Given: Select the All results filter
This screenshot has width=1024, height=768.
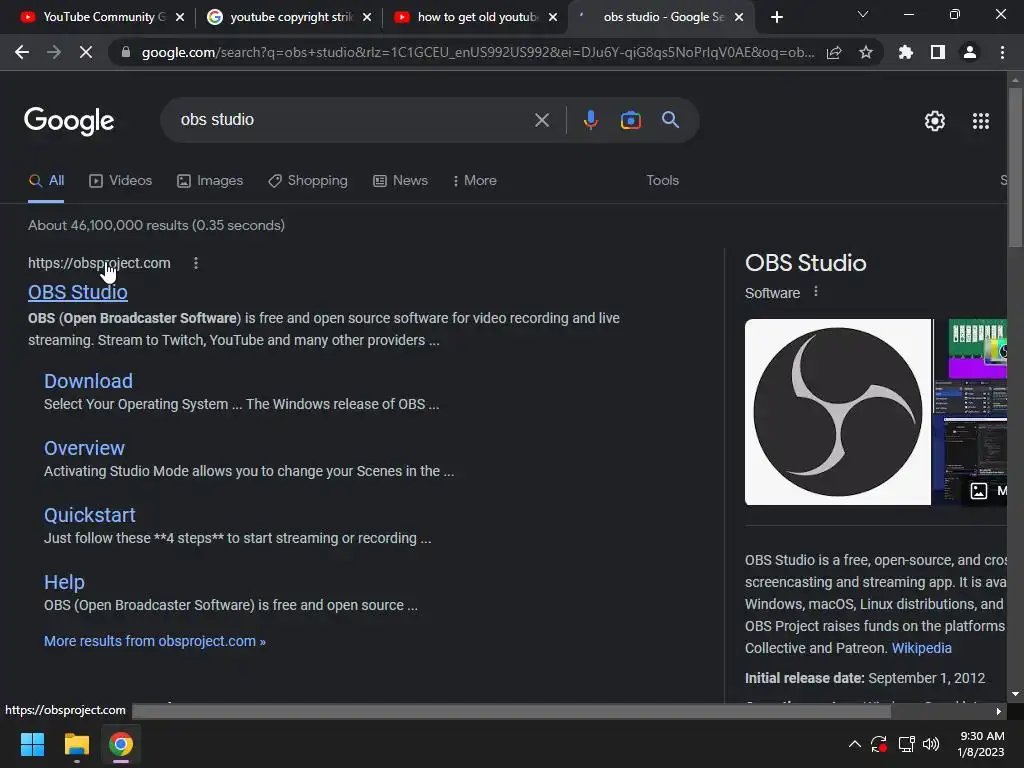Looking at the screenshot, I should click(x=46, y=181).
